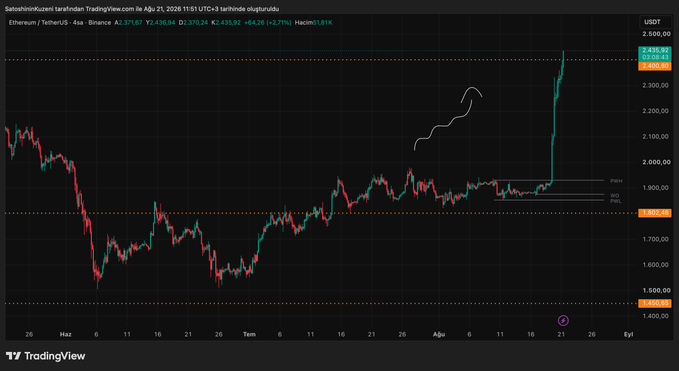679x371 pixels.
Task: Click the high value Y 2.436,94
Action: click(x=161, y=23)
